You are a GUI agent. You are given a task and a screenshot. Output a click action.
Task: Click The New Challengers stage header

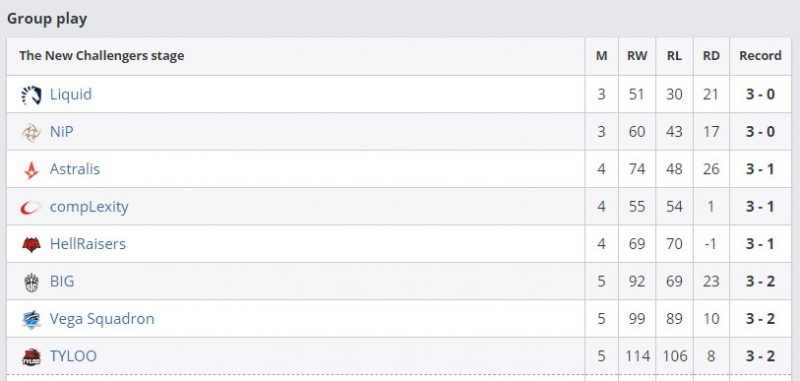102,56
